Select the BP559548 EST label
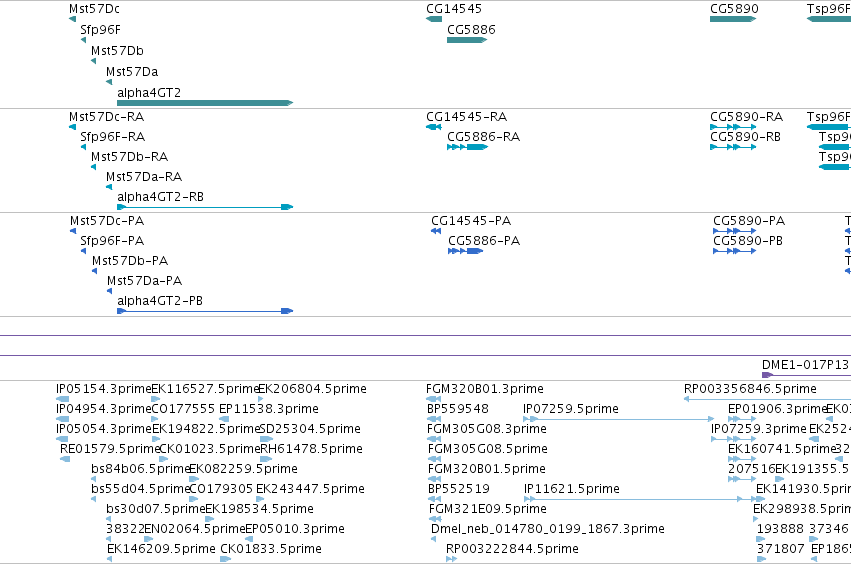Image resolution: width=851 pixels, height=564 pixels. click(458, 409)
